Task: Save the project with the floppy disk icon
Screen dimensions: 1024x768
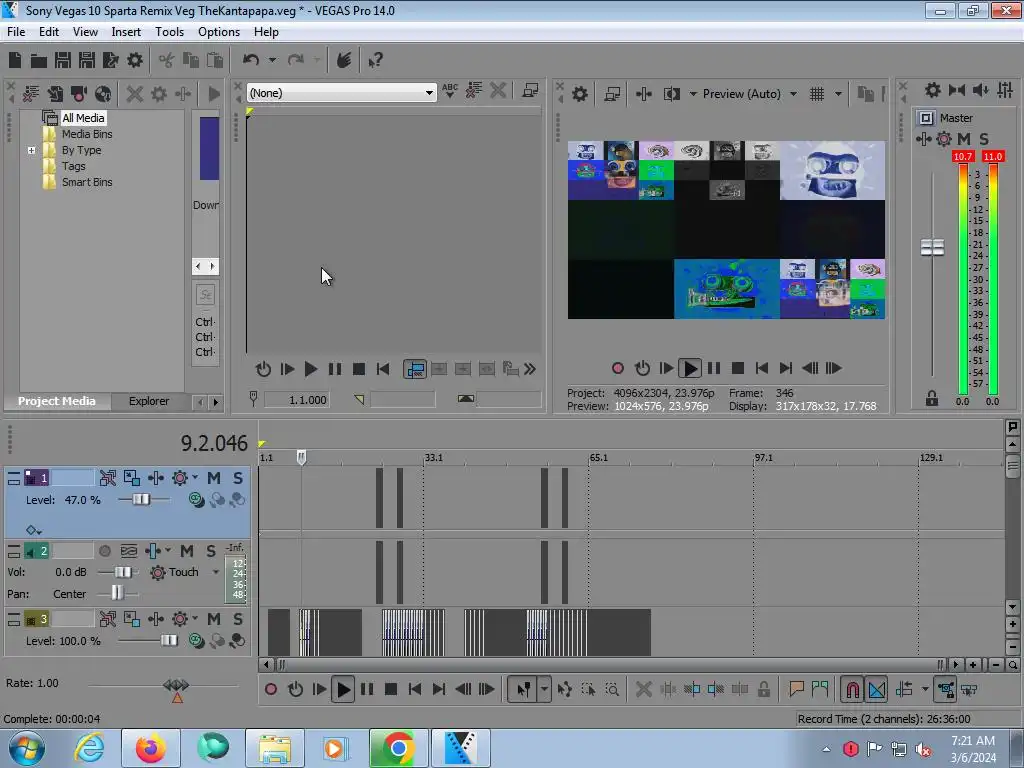Action: point(63,60)
